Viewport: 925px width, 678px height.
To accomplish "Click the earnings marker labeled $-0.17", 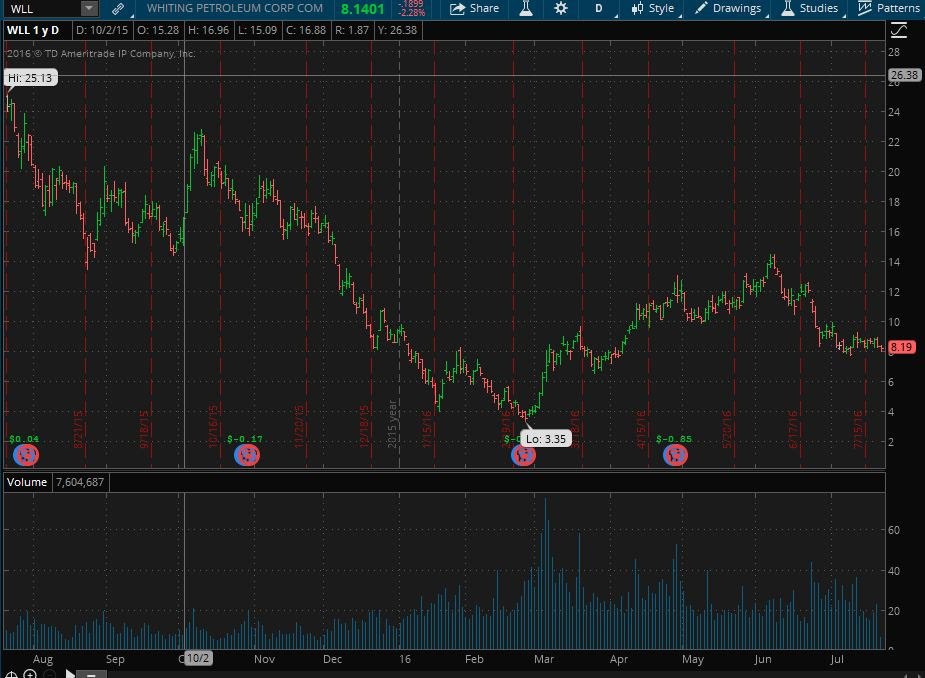I will click(246, 455).
